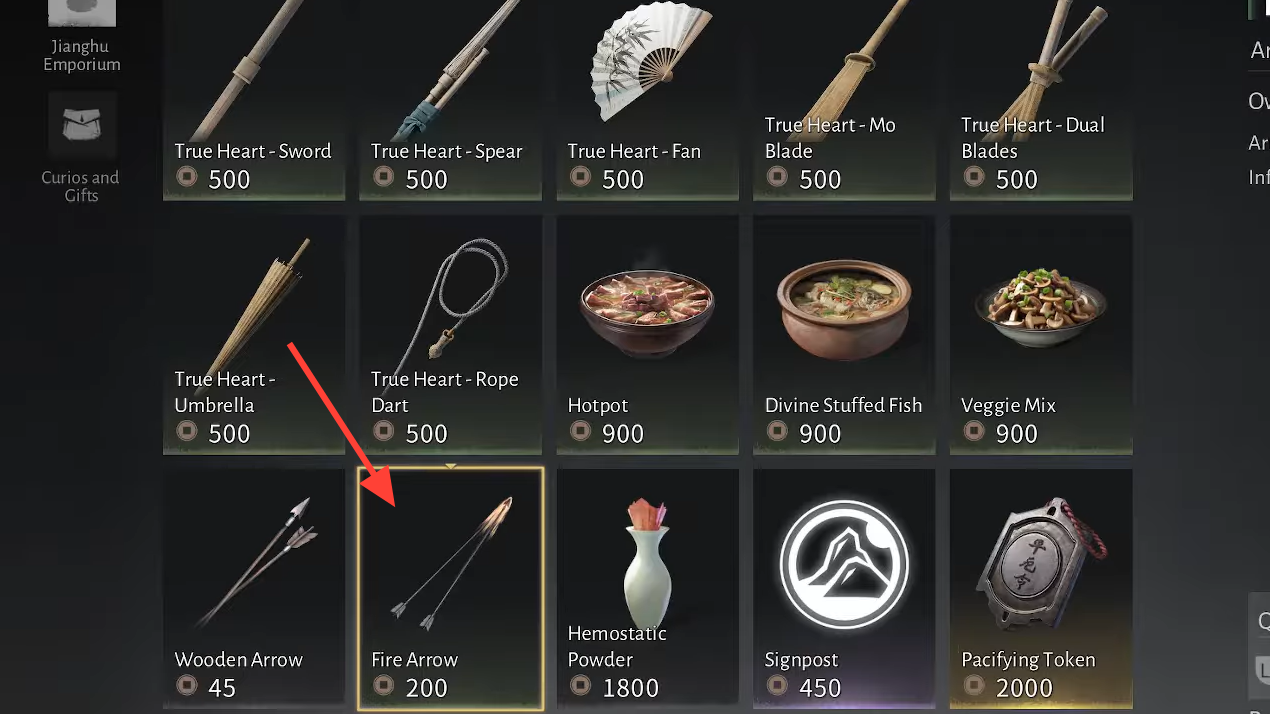
Task: Choose the Hemostatic Powder vase
Action: pyautogui.click(x=647, y=589)
